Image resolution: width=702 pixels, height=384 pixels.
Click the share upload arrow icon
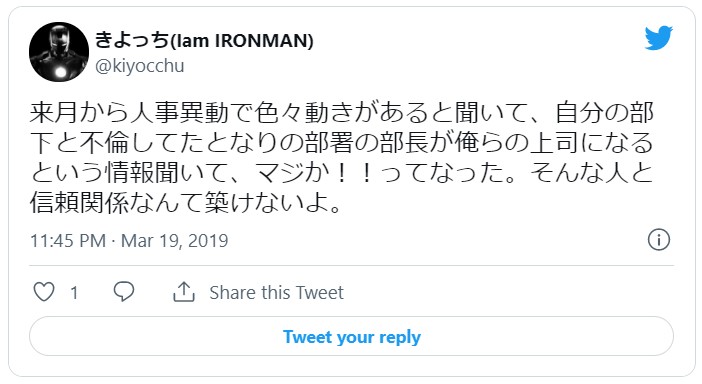(184, 292)
